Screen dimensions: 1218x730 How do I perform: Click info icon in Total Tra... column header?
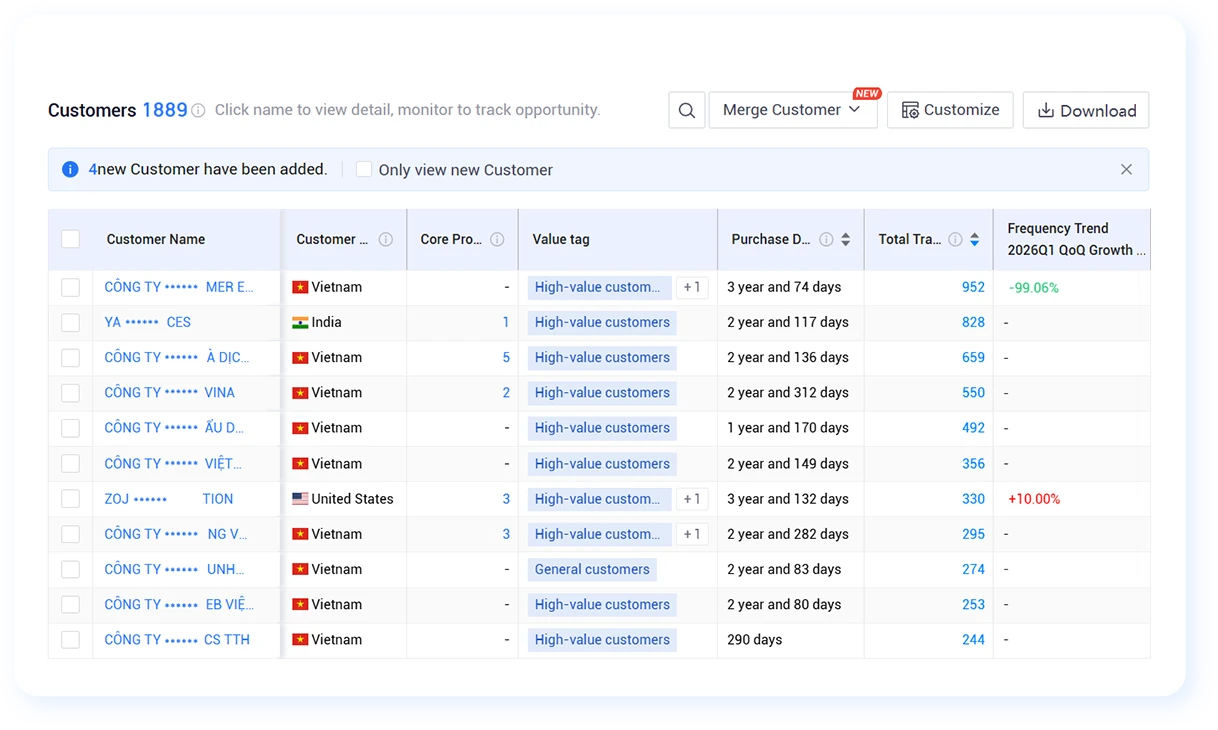[955, 240]
